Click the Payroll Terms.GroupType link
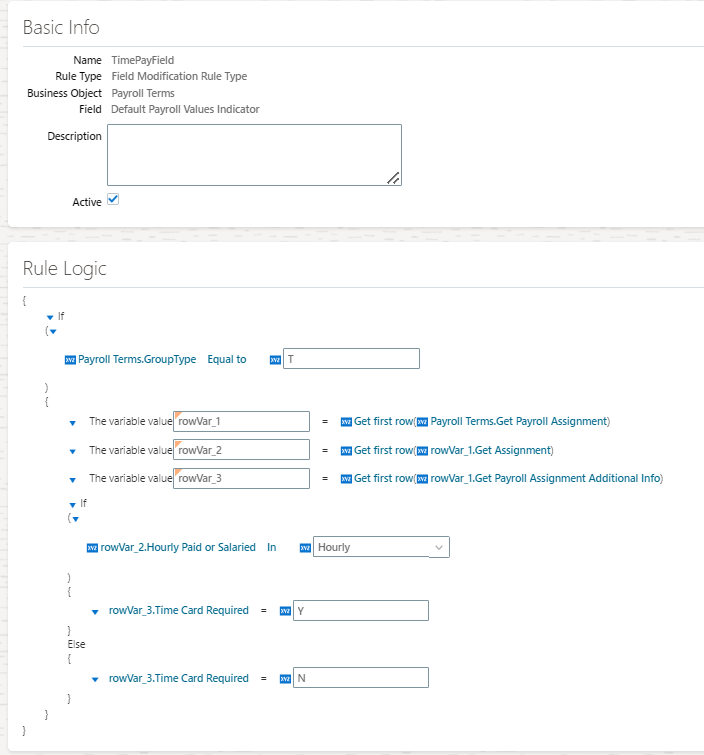This screenshot has width=704, height=755. coord(137,360)
